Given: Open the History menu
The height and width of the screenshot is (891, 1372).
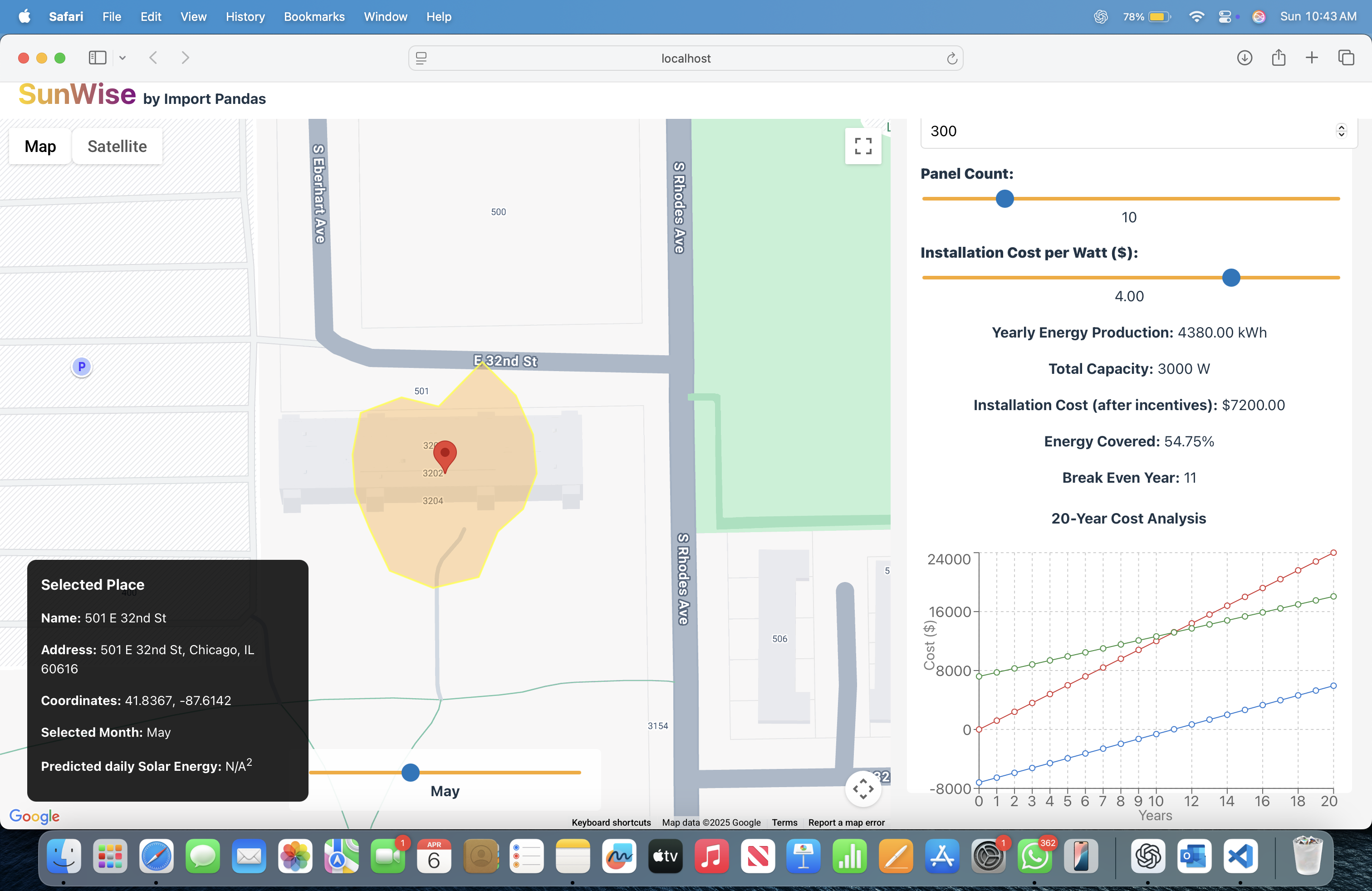Looking at the screenshot, I should click(x=245, y=17).
